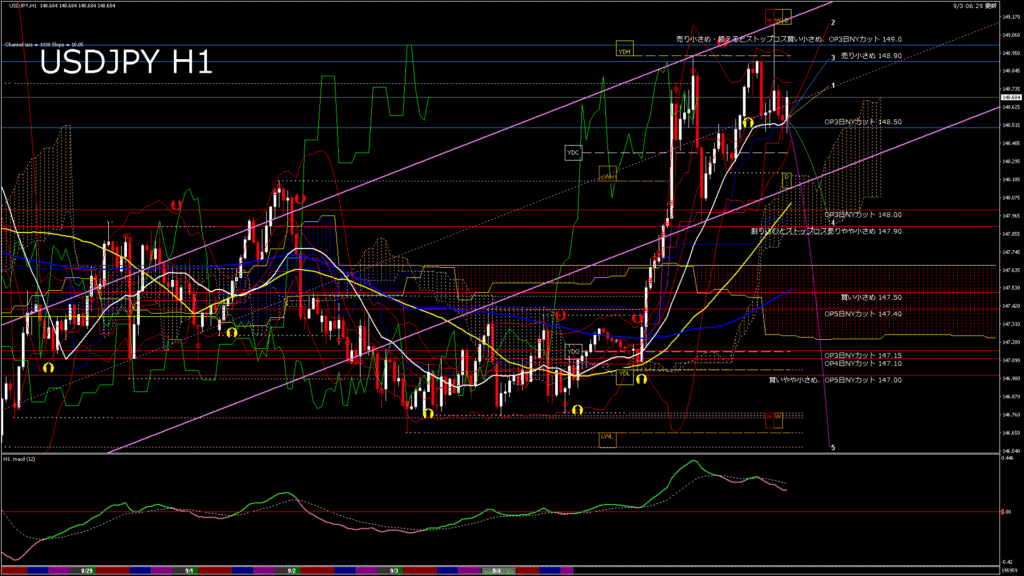
Task: Click the OP3日NYカット 148.50 label
Action: pos(863,122)
